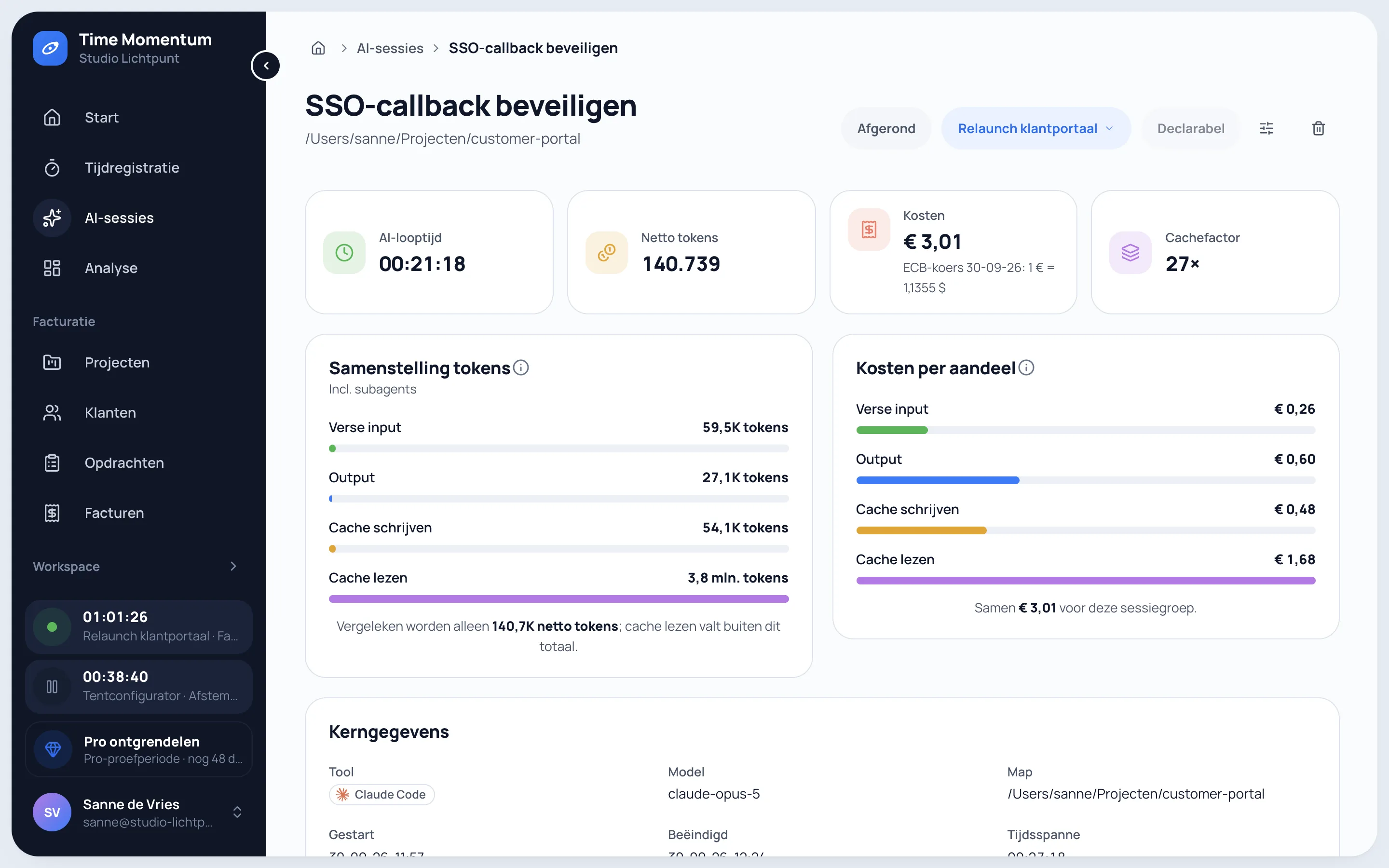The image size is (1389, 868).
Task: Show info for Kosten per aandeel
Action: 1026,367
